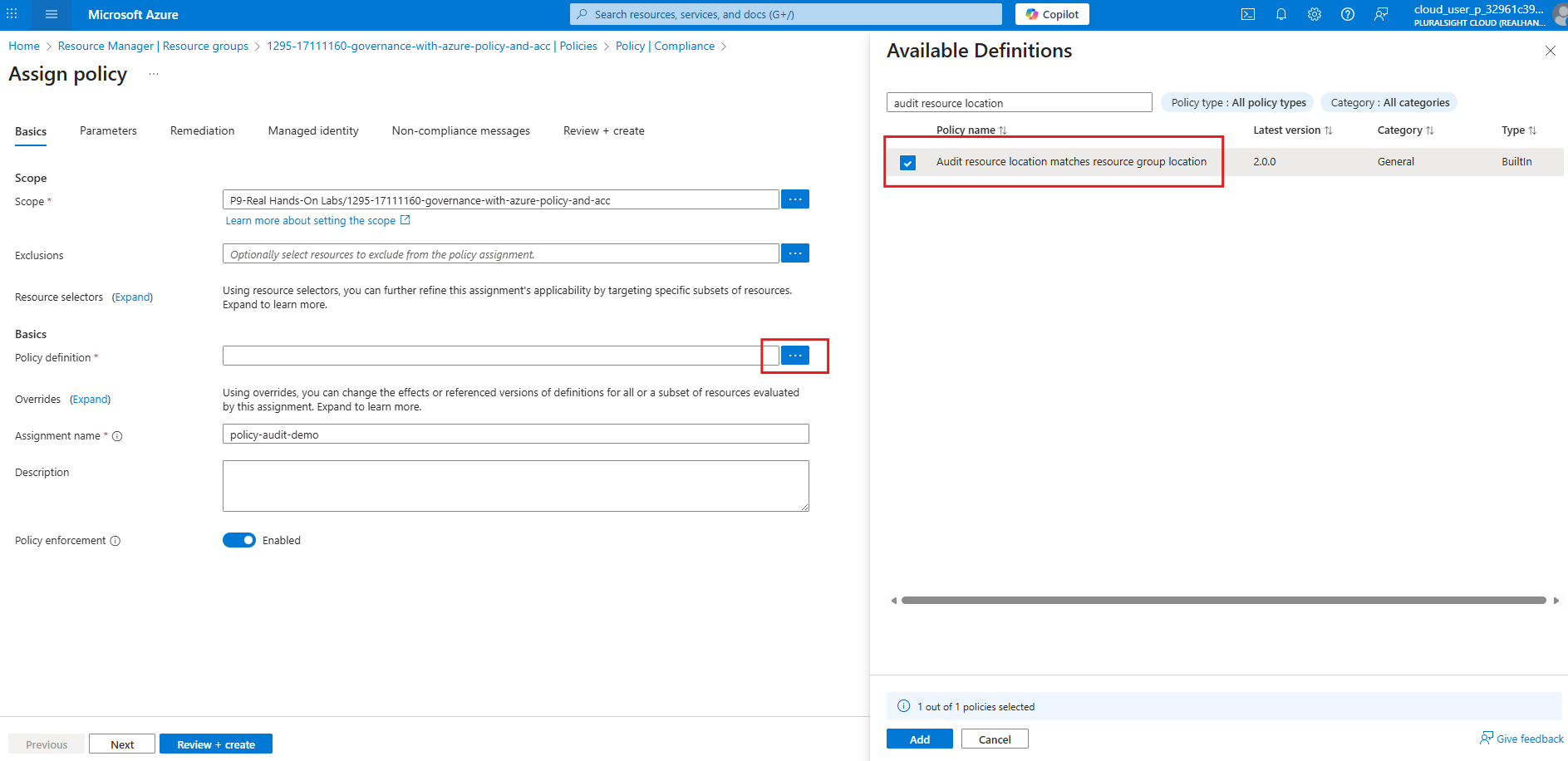The width and height of the screenshot is (1568, 761).
Task: Open the portal hamburger menu
Action: pyautogui.click(x=51, y=14)
